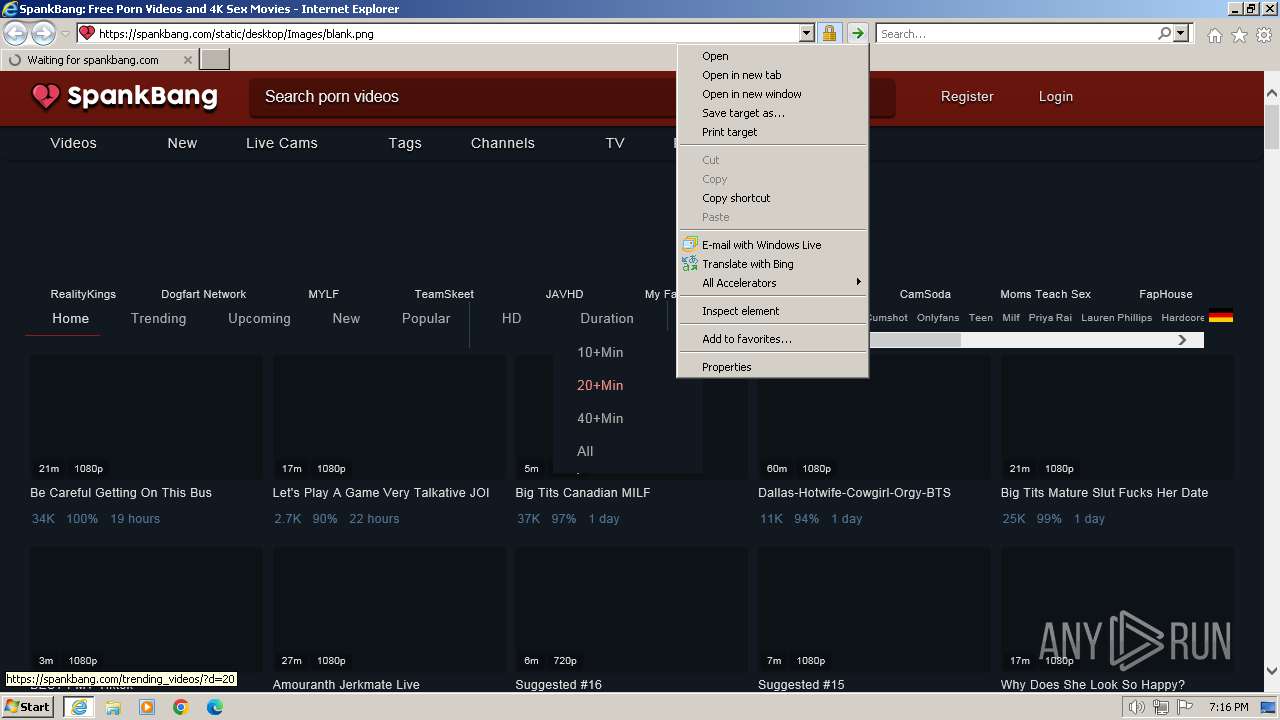Choose Open in new window
Image resolution: width=1280 pixels, height=720 pixels.
click(773, 94)
